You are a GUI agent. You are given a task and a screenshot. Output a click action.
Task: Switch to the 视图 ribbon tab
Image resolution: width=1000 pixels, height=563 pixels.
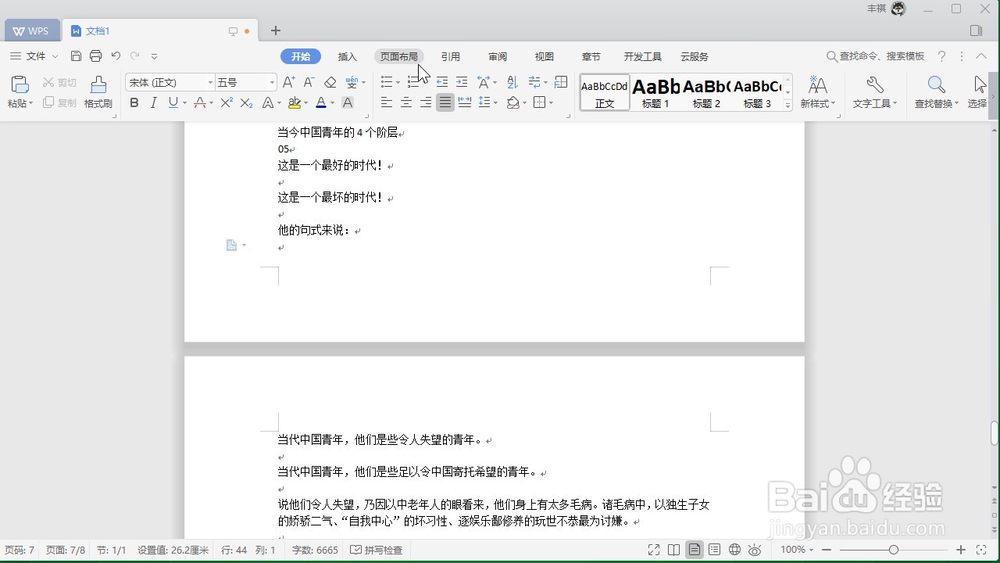pos(544,56)
